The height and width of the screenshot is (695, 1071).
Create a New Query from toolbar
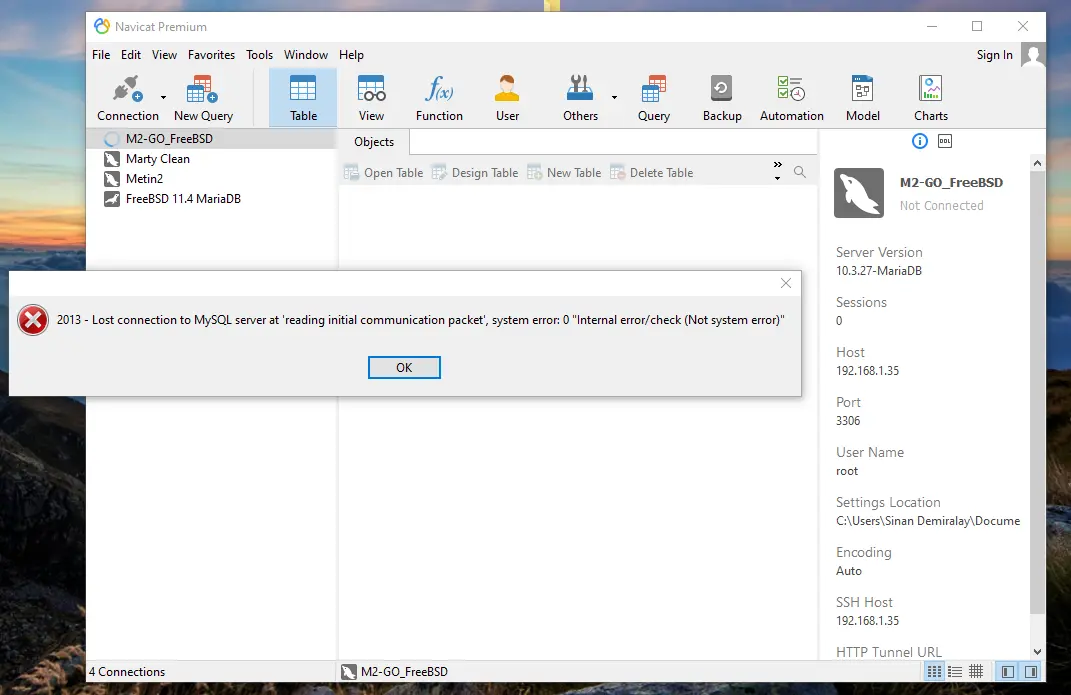204,98
